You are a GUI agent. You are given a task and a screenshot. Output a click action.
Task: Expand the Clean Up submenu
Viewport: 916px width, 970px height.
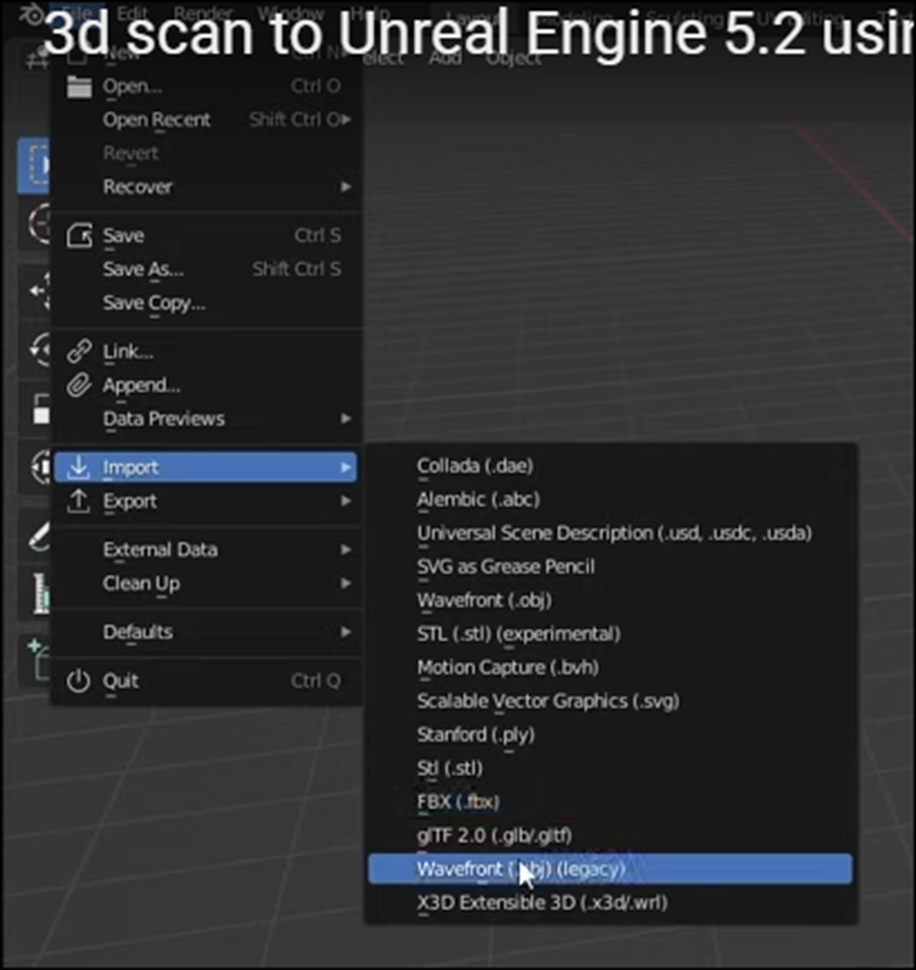click(206, 583)
